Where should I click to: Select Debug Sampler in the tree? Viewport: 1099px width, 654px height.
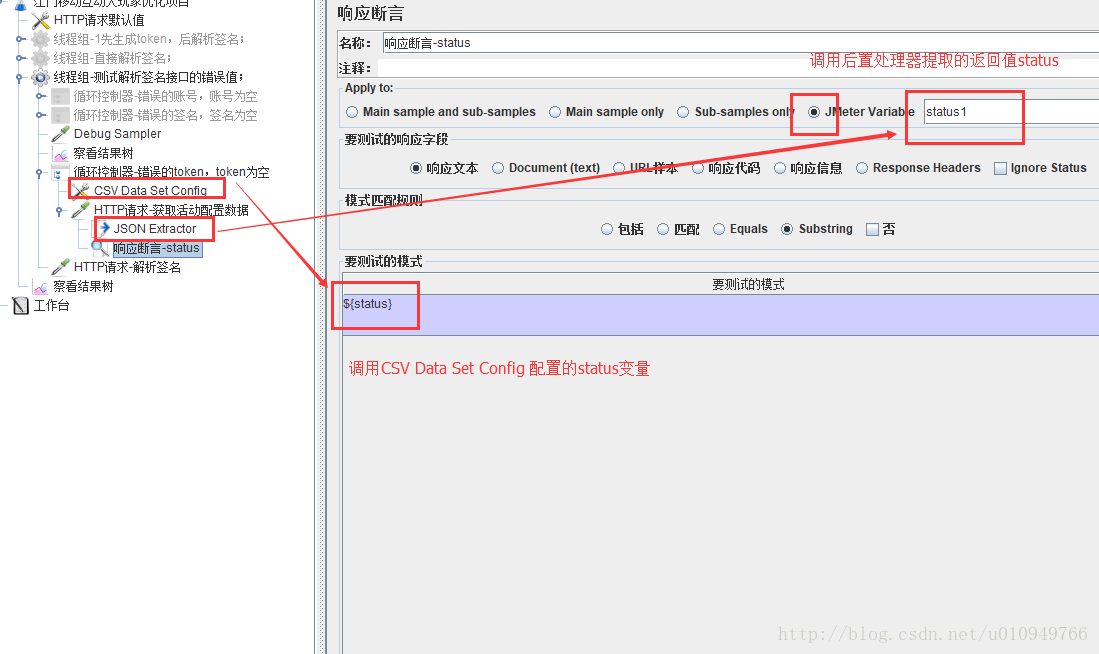[117, 134]
